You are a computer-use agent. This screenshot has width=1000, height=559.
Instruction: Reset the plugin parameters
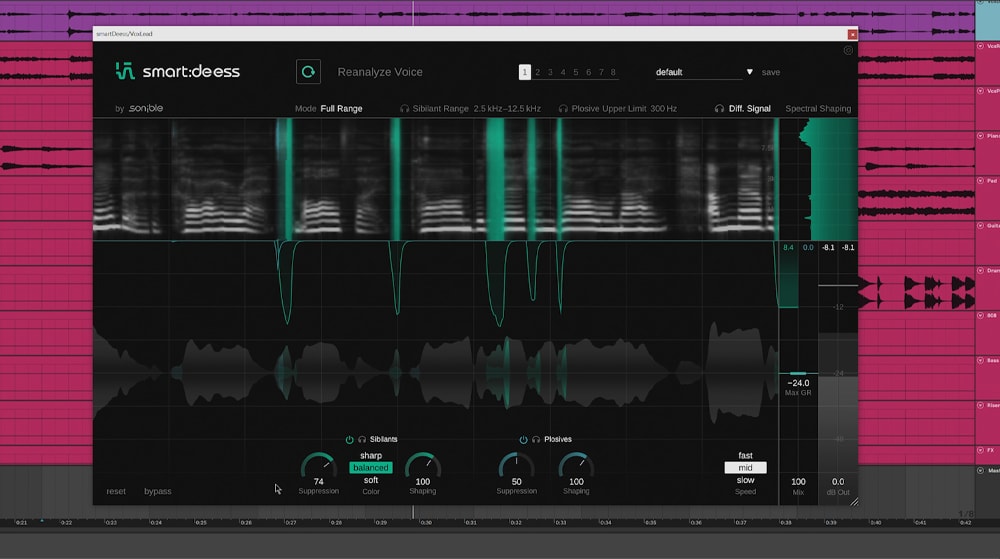(116, 491)
